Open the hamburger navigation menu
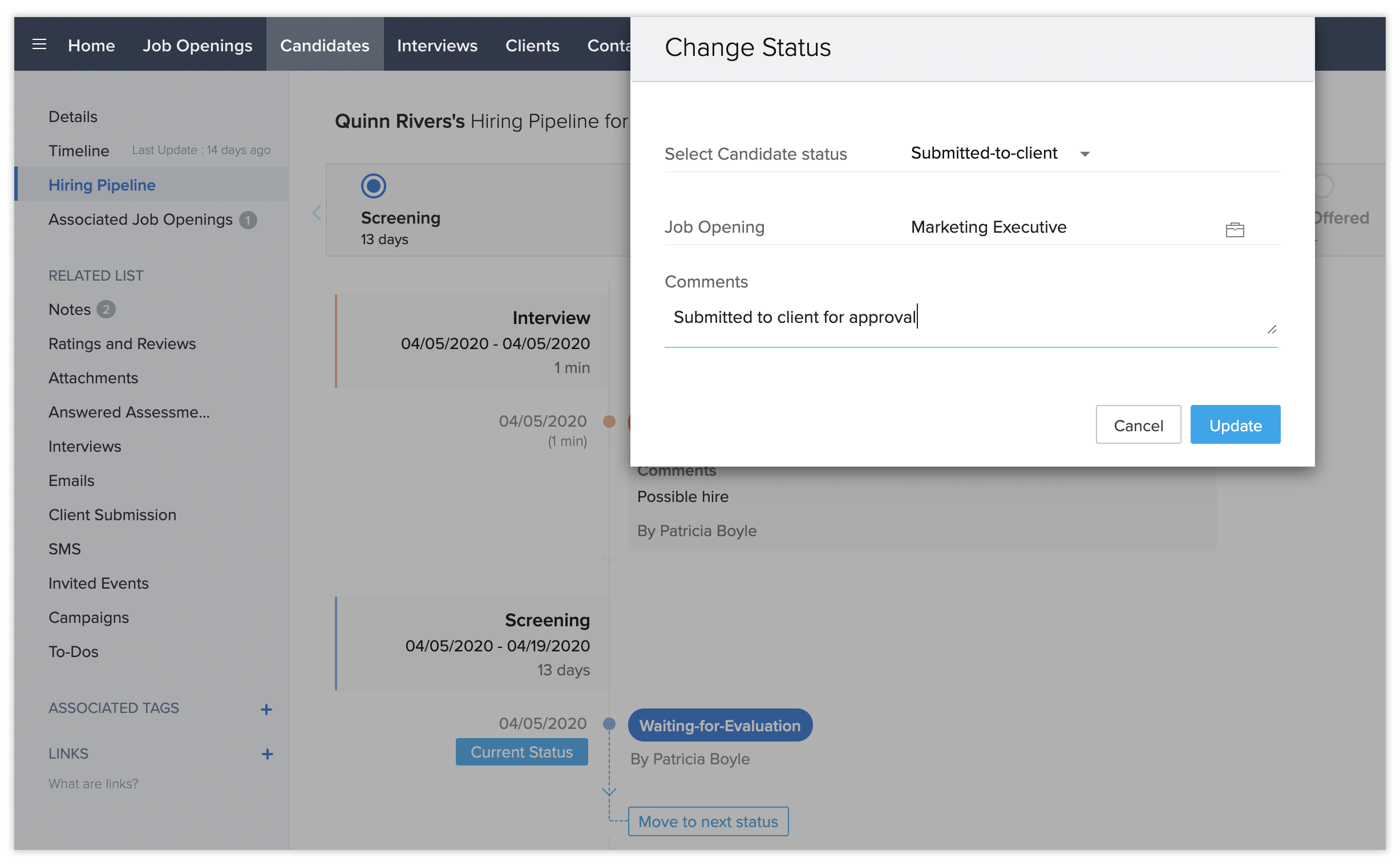Image resolution: width=1400 pixels, height=867 pixels. [39, 44]
